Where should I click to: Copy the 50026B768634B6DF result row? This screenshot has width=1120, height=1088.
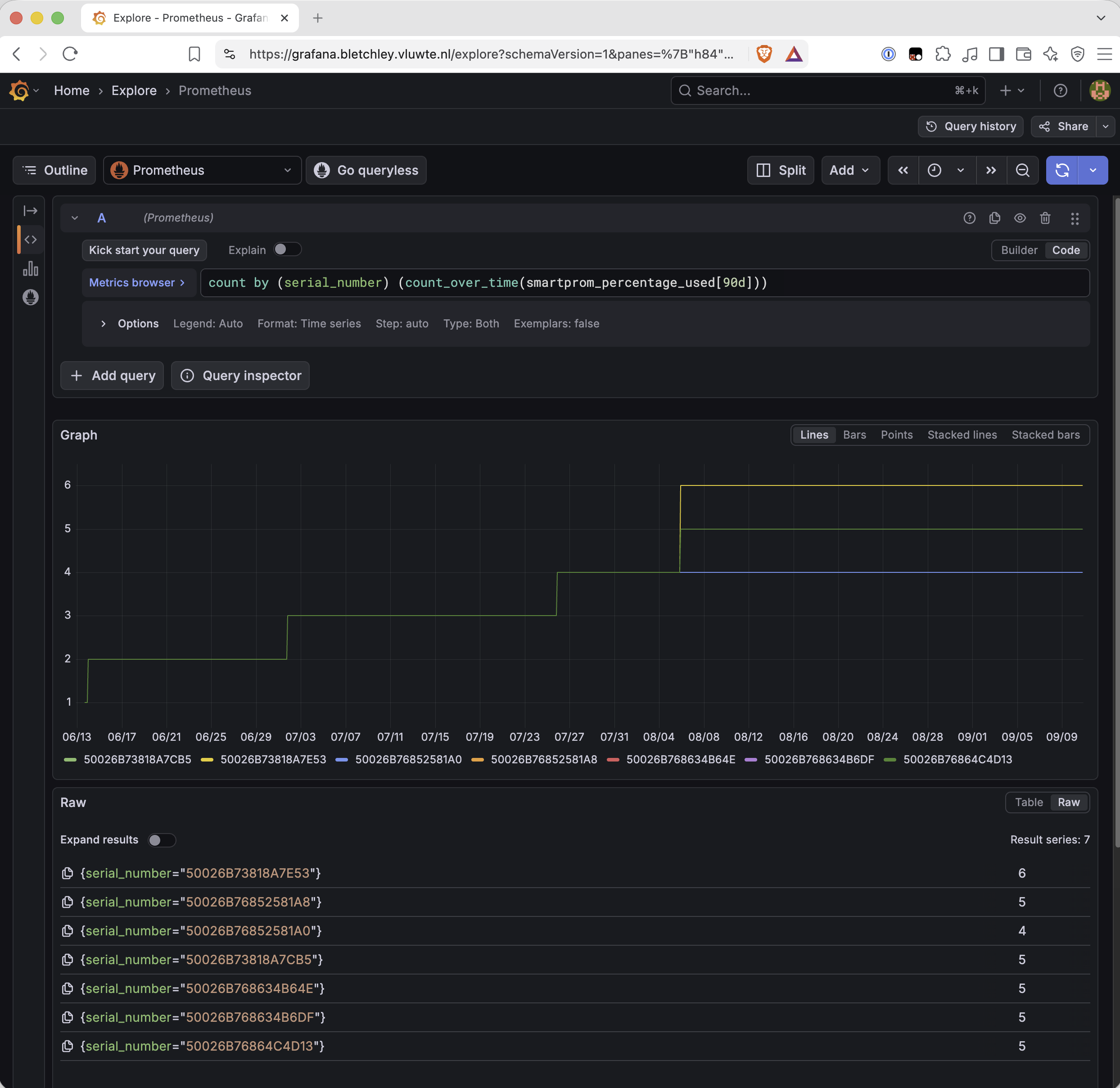click(68, 1017)
